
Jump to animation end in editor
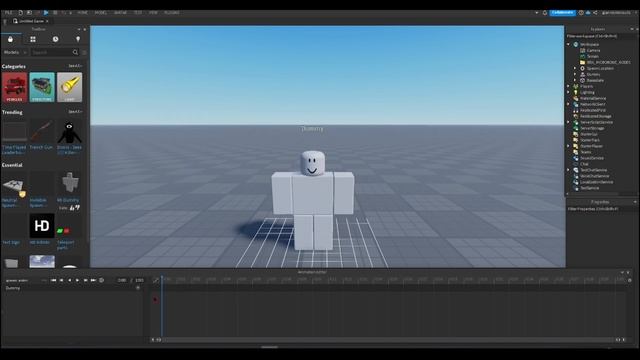click(93, 280)
